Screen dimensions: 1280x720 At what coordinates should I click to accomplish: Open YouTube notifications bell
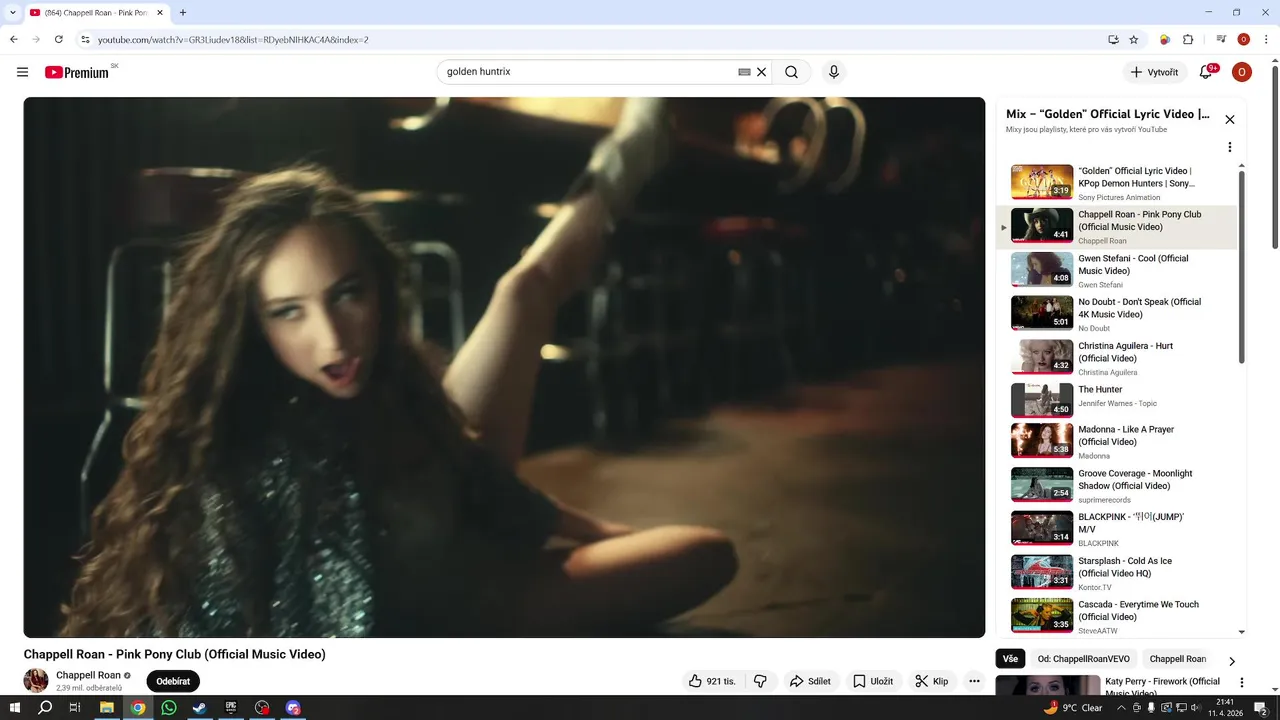click(1206, 72)
